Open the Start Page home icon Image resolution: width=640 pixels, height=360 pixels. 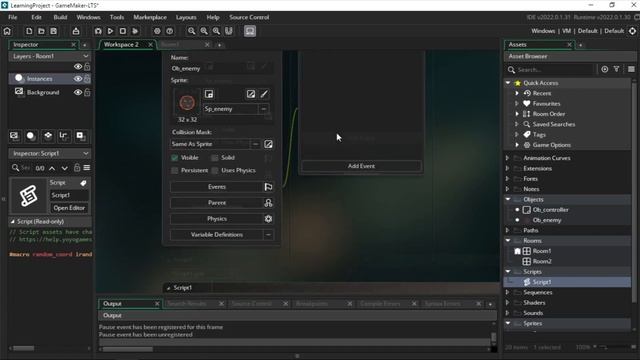[x=7, y=31]
